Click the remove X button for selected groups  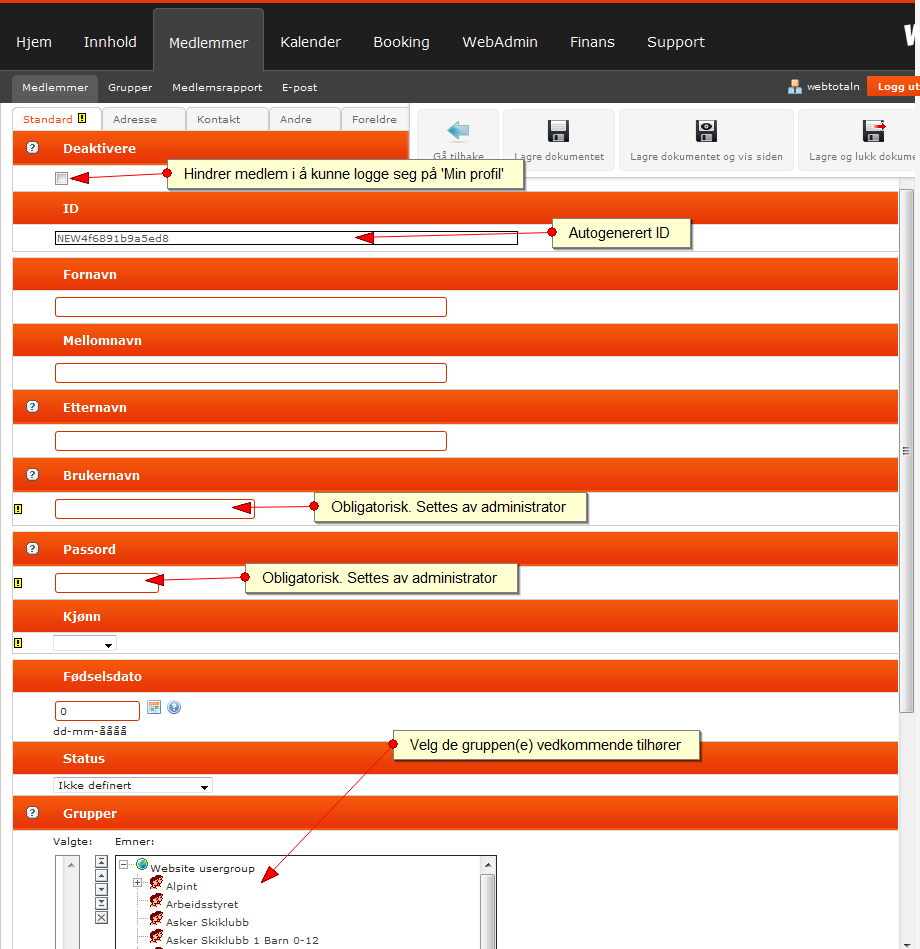pos(102,918)
